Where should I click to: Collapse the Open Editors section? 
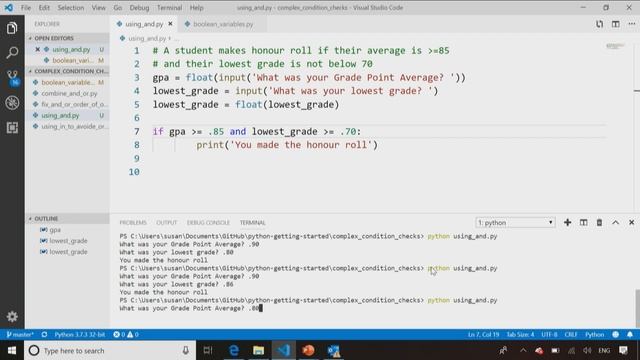(67, 38)
